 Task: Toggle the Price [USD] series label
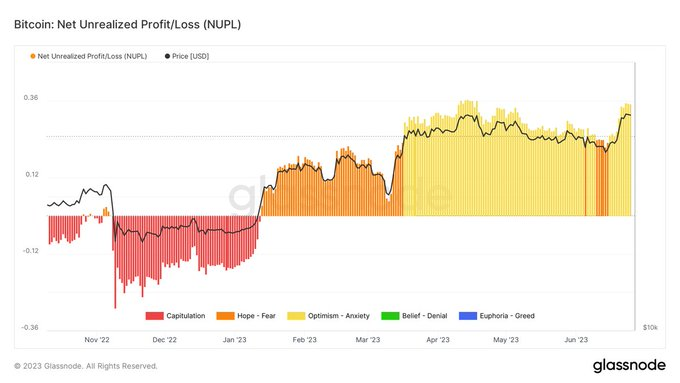tap(190, 56)
